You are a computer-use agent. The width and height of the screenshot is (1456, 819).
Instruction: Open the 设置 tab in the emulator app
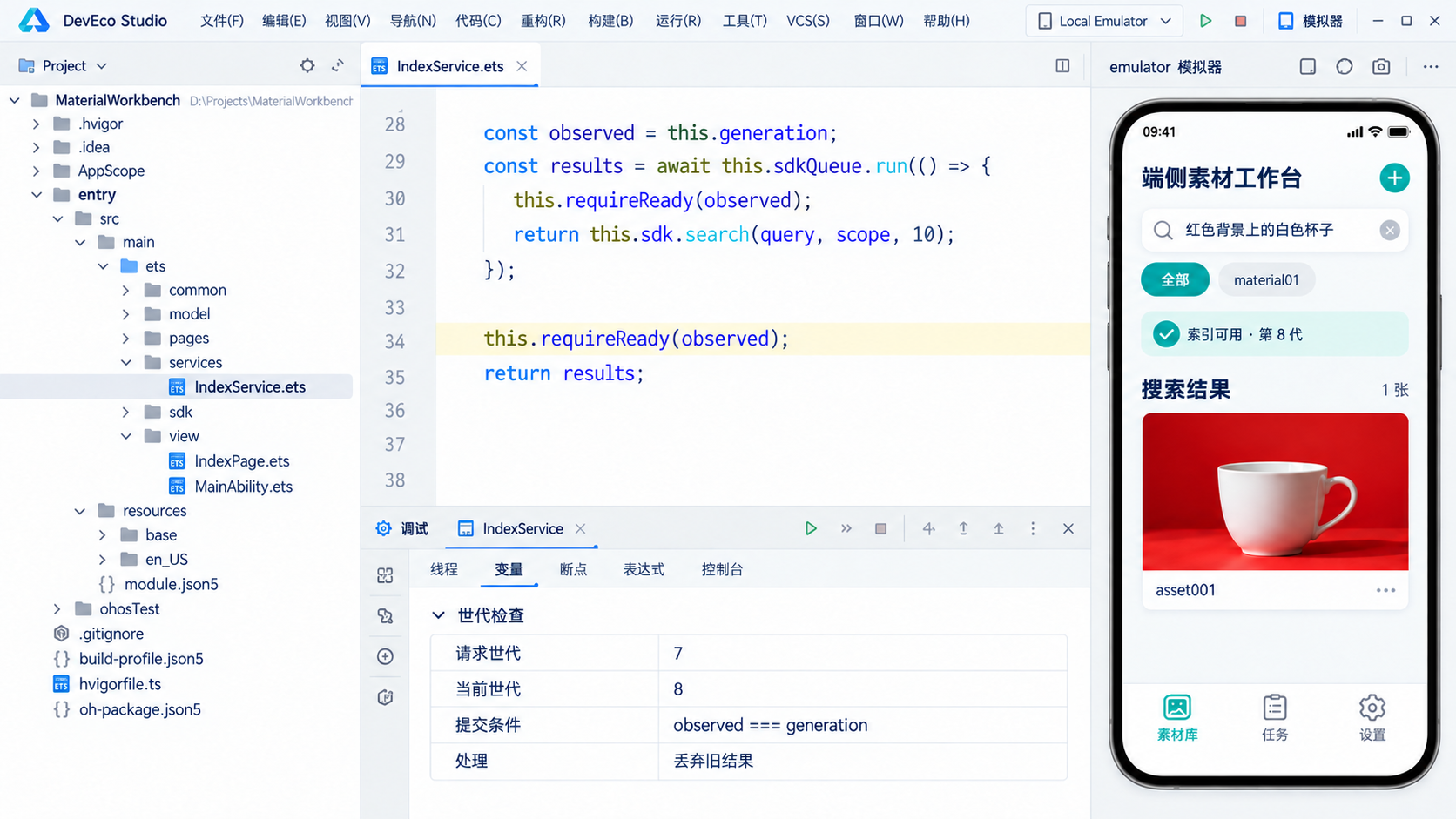(x=1372, y=717)
